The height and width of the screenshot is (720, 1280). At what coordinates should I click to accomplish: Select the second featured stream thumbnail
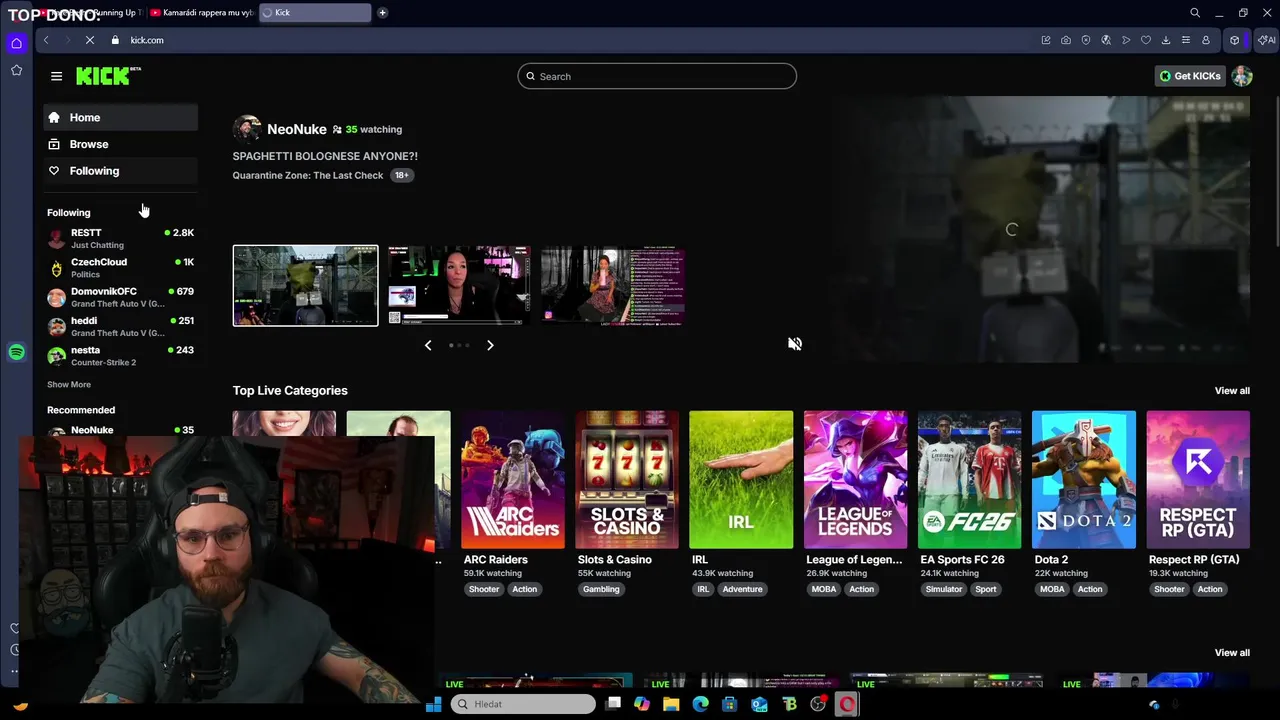click(x=459, y=286)
